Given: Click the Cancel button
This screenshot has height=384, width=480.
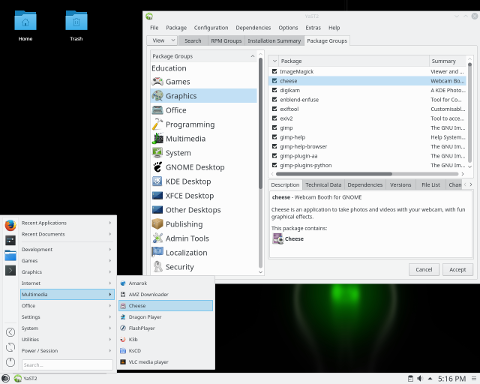Looking at the screenshot, I should pyautogui.click(x=424, y=269).
